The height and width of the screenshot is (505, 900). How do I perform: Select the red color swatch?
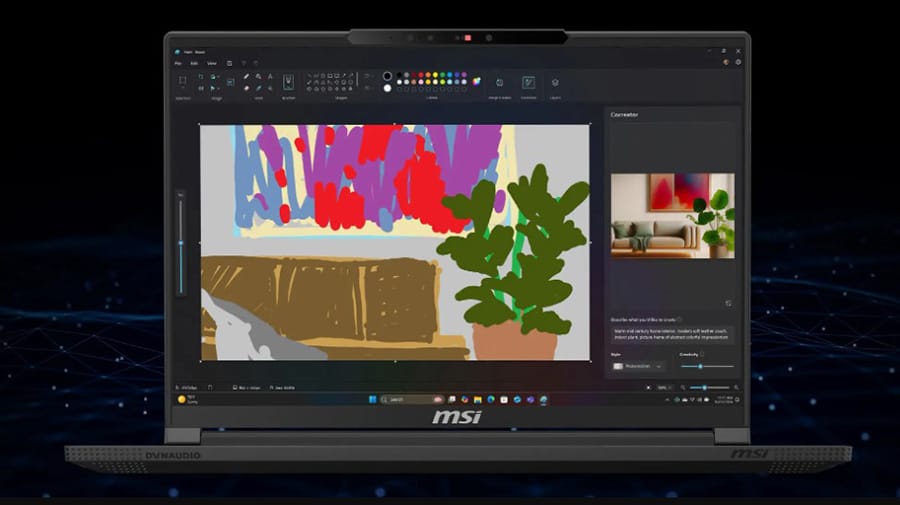[x=421, y=75]
